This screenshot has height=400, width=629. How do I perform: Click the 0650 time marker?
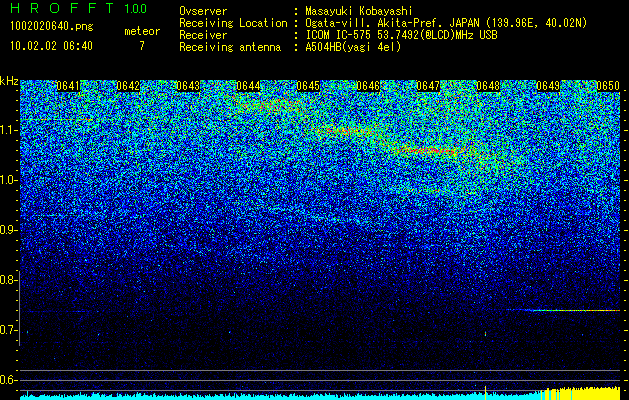[x=608, y=86]
